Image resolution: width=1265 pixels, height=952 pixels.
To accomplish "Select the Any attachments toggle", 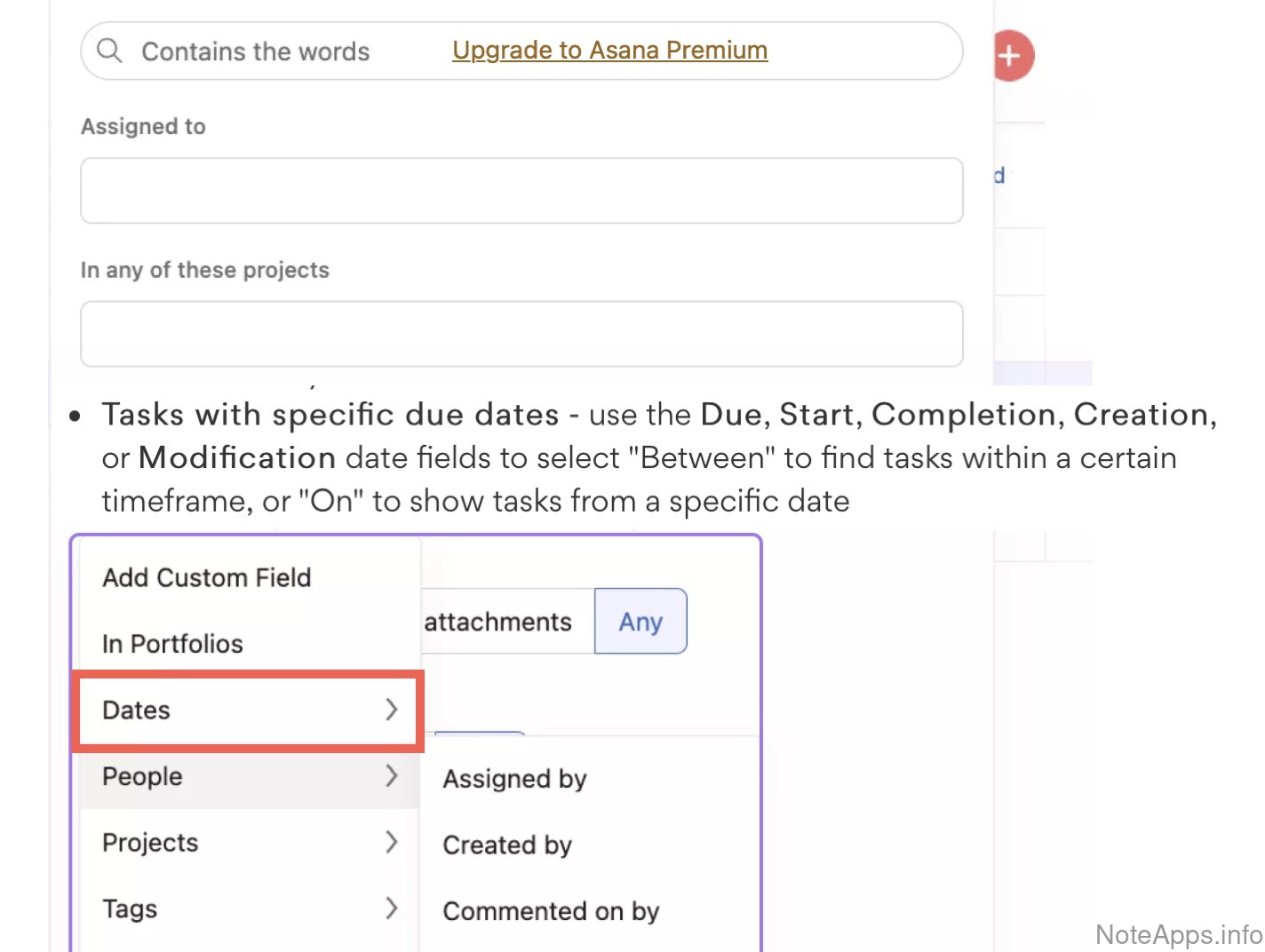I will (640, 622).
